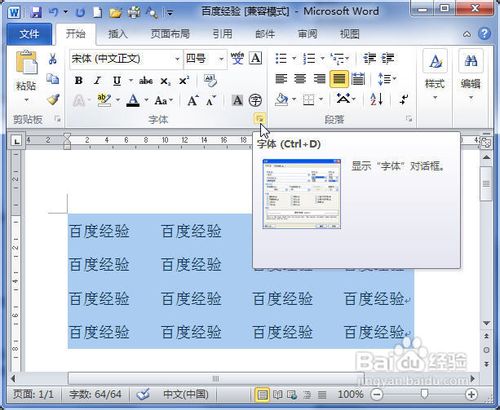
Task: Click the Save icon in quick access toolbar
Action: pos(36,13)
